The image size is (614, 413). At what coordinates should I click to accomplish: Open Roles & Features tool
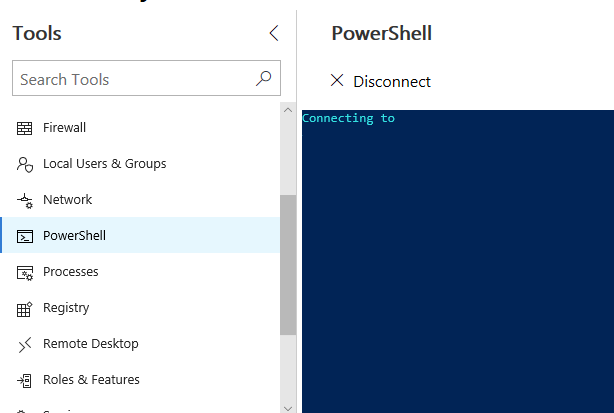pyautogui.click(x=140, y=380)
